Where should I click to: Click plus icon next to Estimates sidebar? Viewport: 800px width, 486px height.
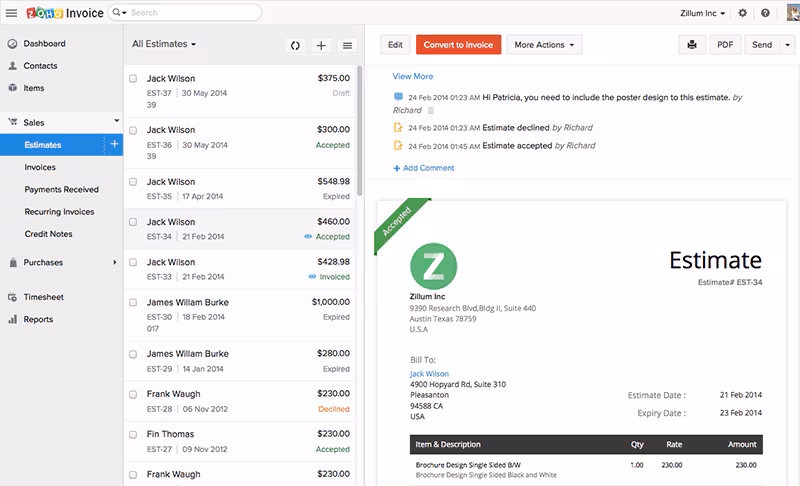pyautogui.click(x=114, y=145)
